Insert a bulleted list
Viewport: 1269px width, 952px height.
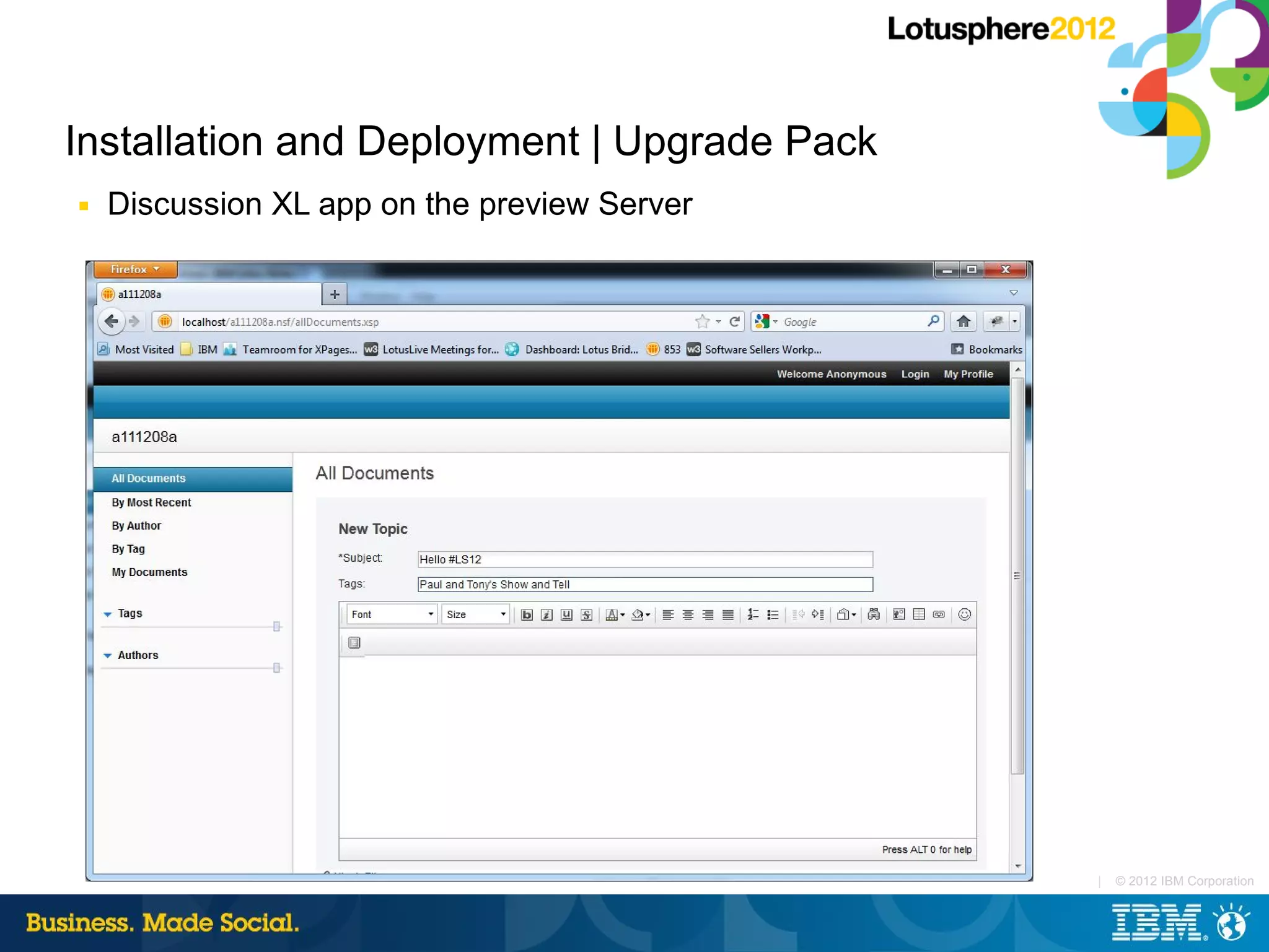pyautogui.click(x=773, y=614)
